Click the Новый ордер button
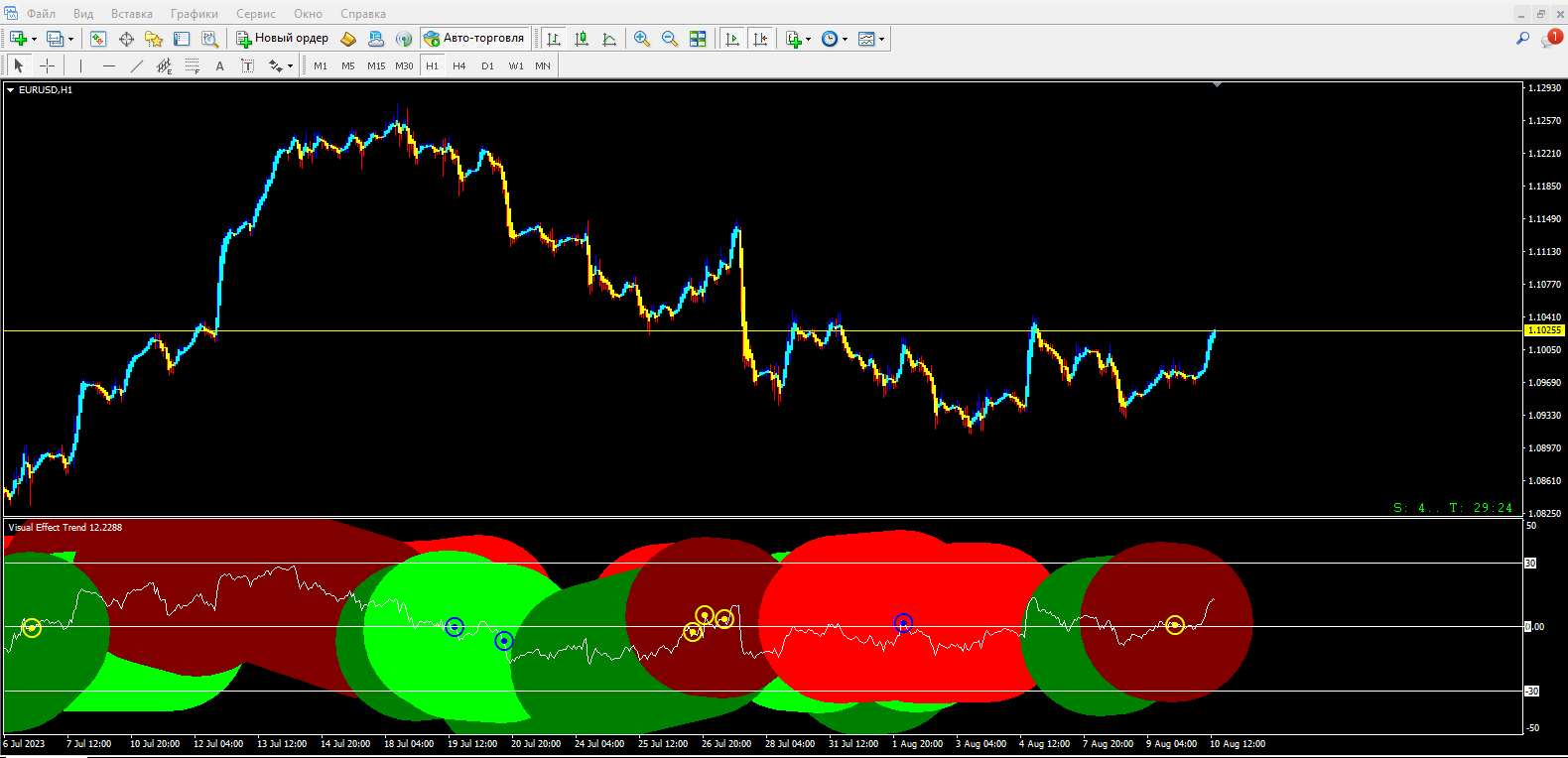This screenshot has height=758, width=1568. pos(282,39)
